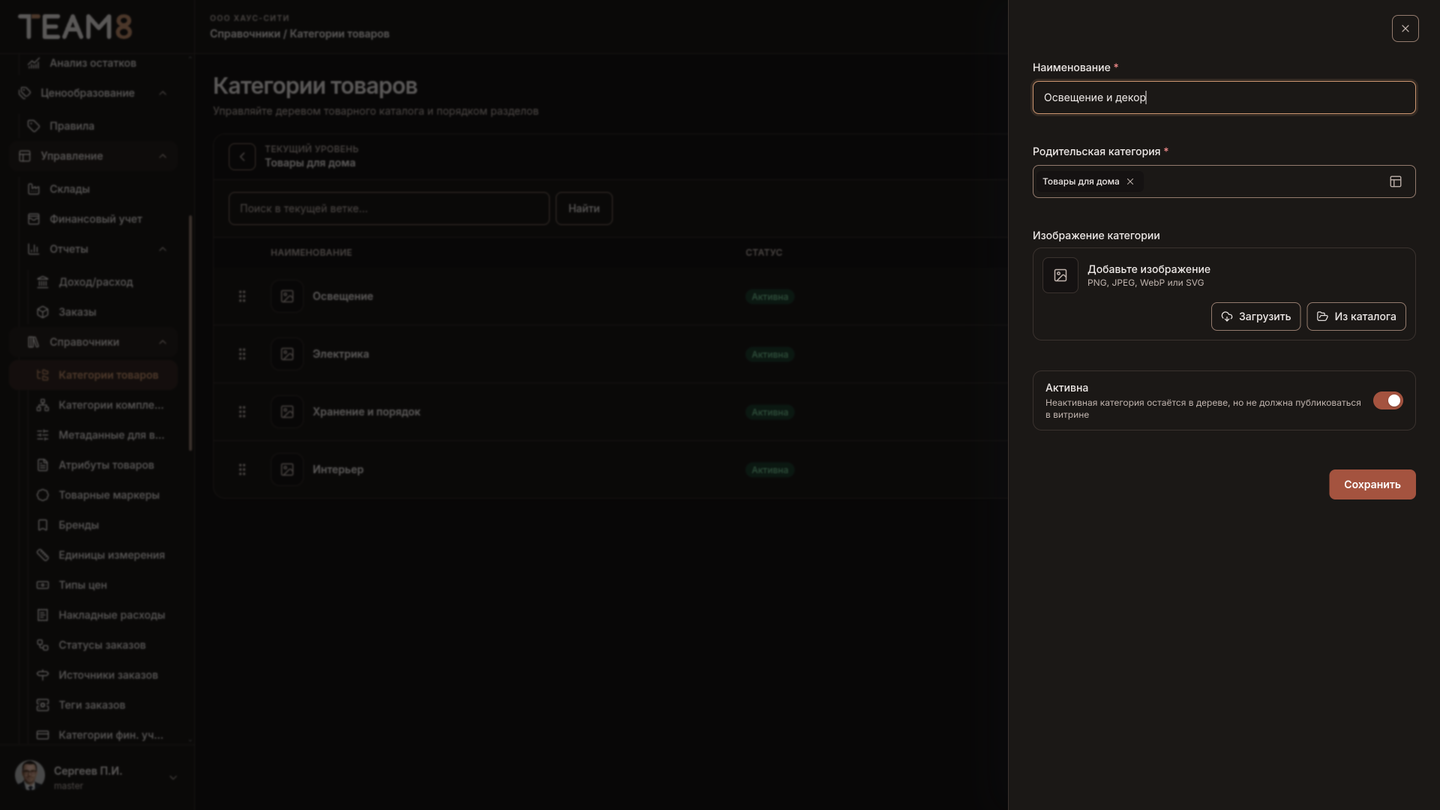Open 'Единицы измерения' reference
1440x810 pixels.
tap(112, 555)
